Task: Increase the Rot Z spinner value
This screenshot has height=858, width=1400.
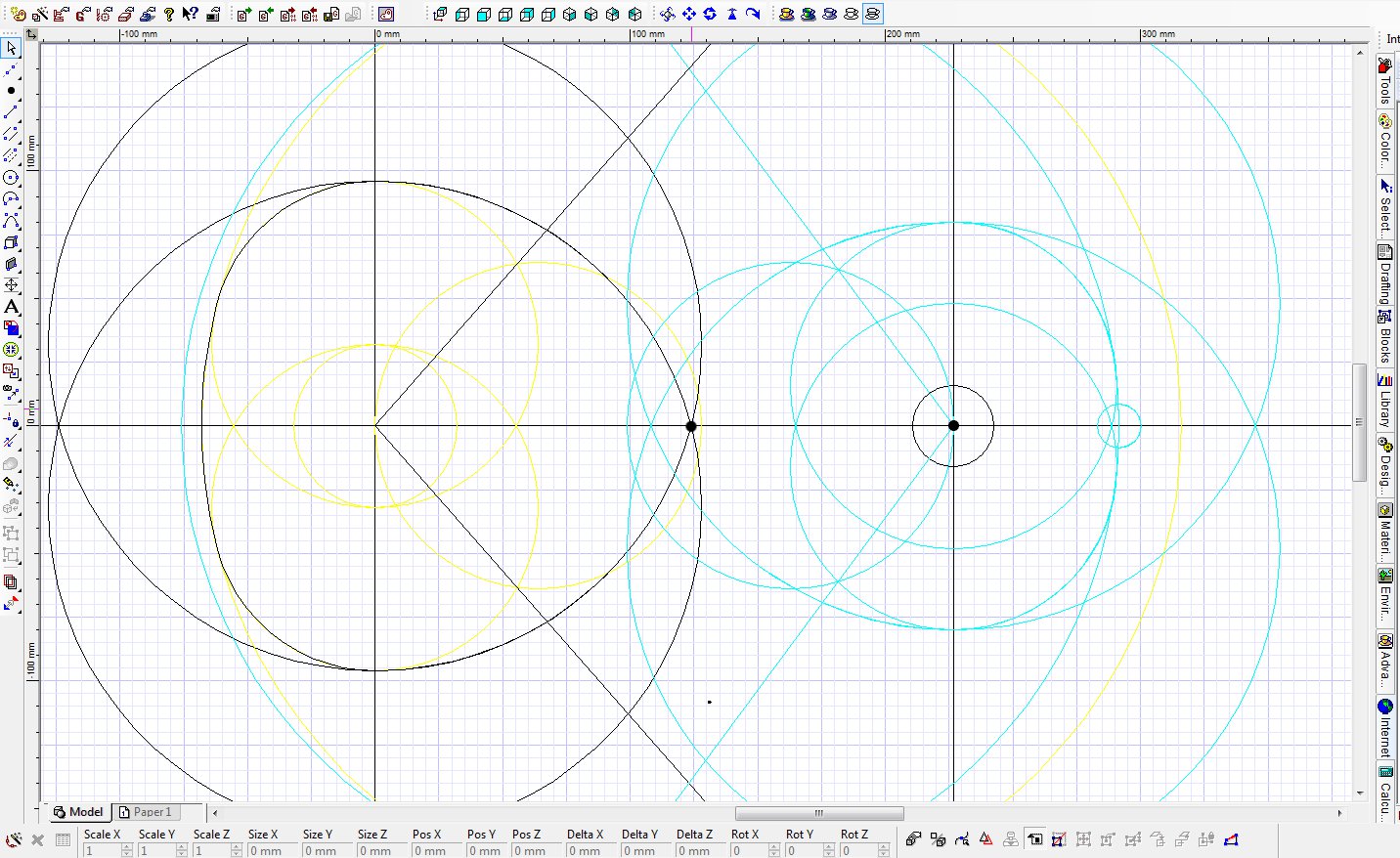Action: click(x=884, y=847)
